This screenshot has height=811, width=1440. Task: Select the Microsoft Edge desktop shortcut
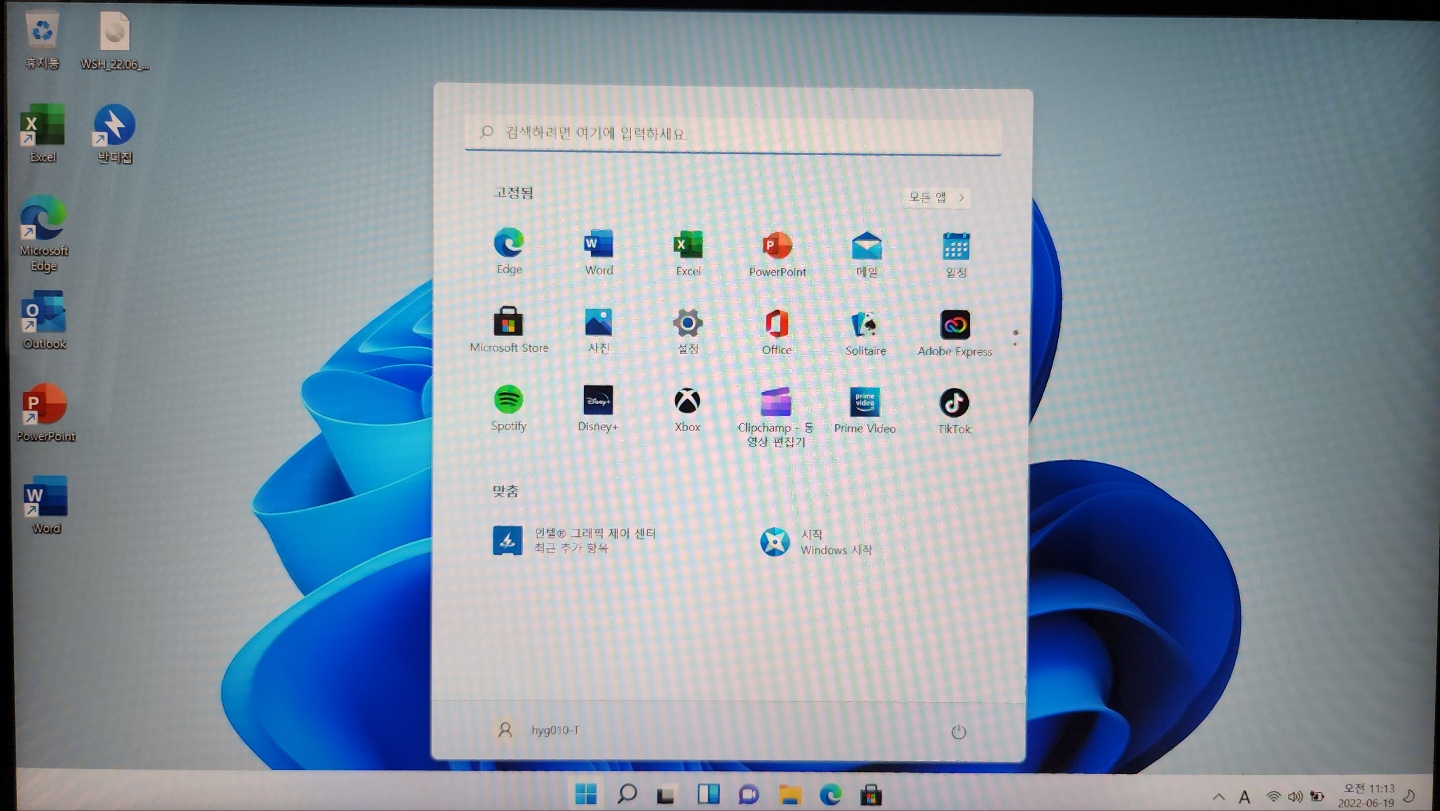point(44,234)
